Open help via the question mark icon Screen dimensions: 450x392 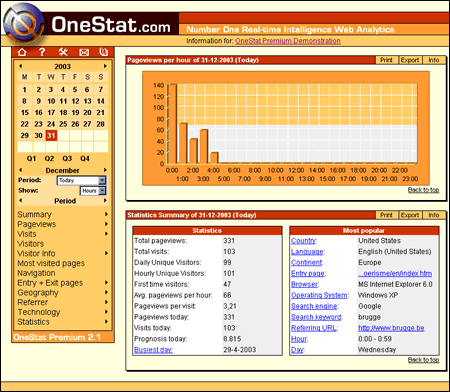pos(42,52)
